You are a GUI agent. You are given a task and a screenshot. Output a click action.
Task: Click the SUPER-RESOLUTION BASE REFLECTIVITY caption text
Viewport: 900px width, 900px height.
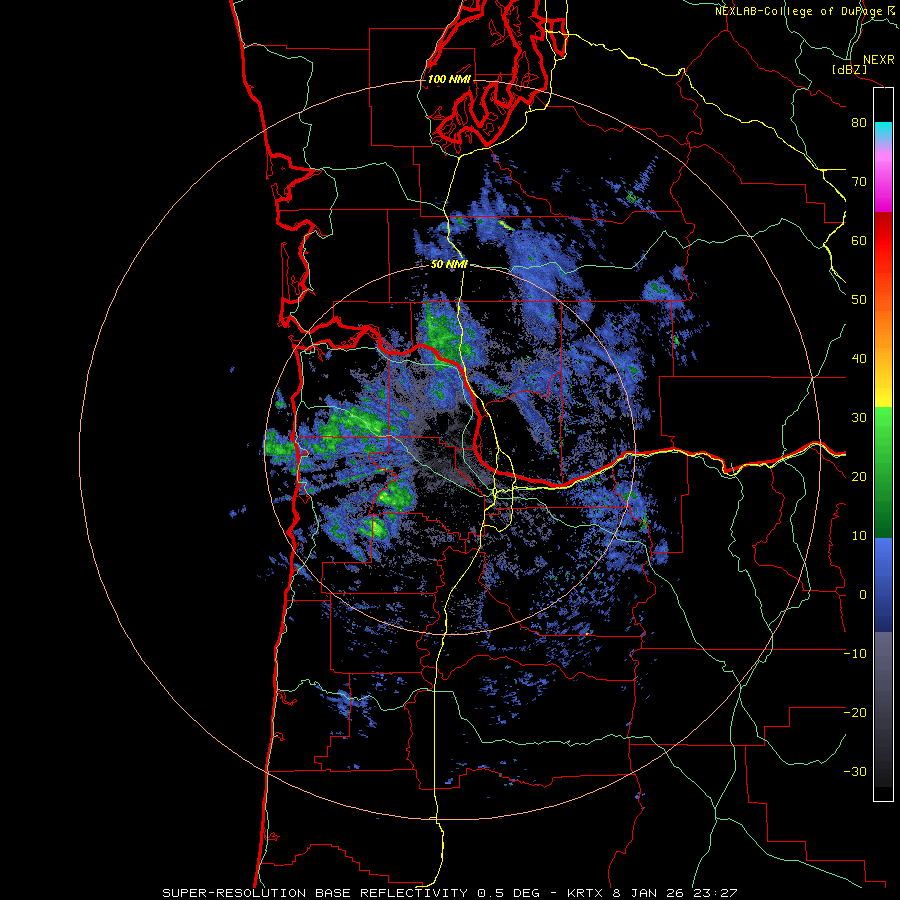315,893
